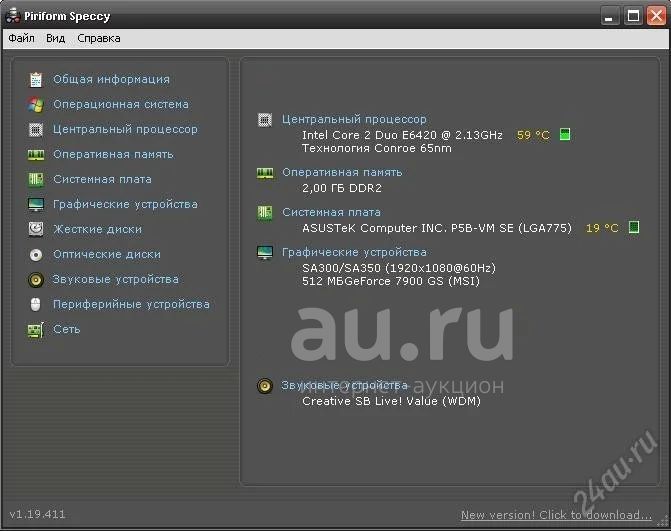Click the motherboard icon in summary panel
The height and width of the screenshot is (531, 671).
[x=265, y=213]
